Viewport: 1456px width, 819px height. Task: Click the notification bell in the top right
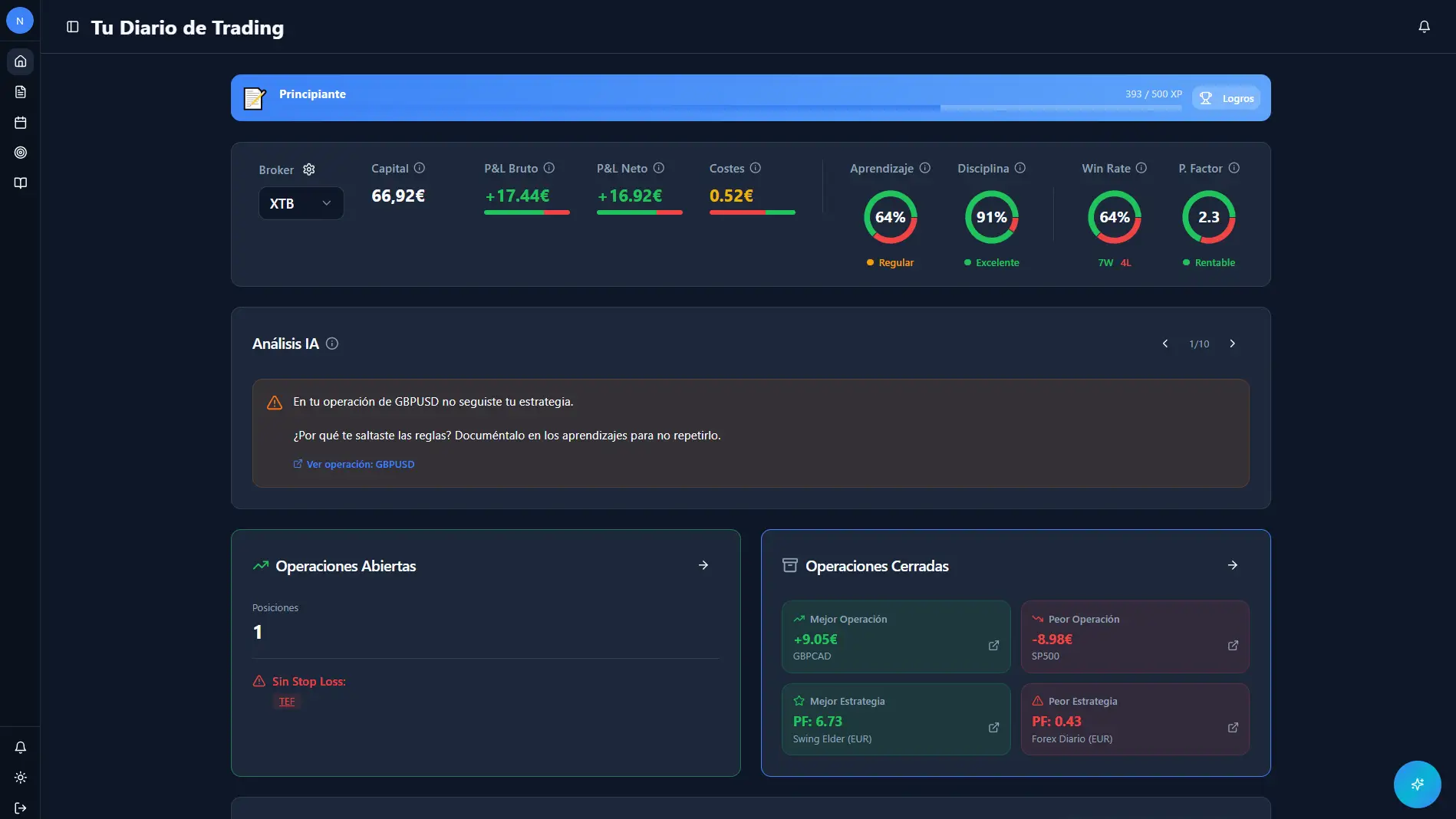click(x=1424, y=27)
